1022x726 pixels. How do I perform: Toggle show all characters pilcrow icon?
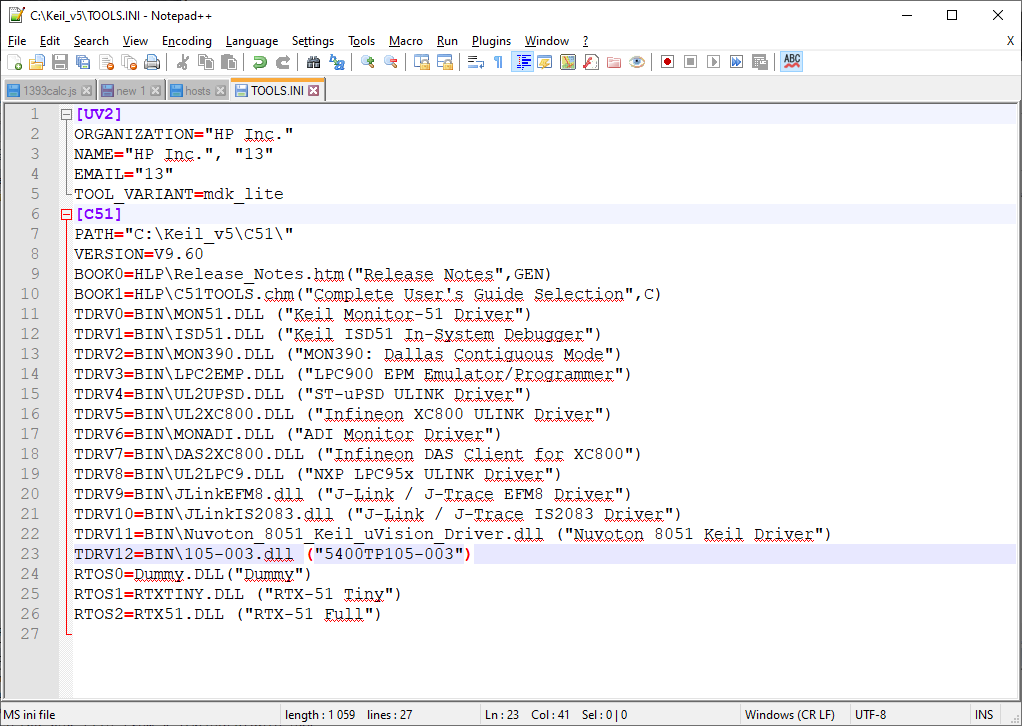499,62
